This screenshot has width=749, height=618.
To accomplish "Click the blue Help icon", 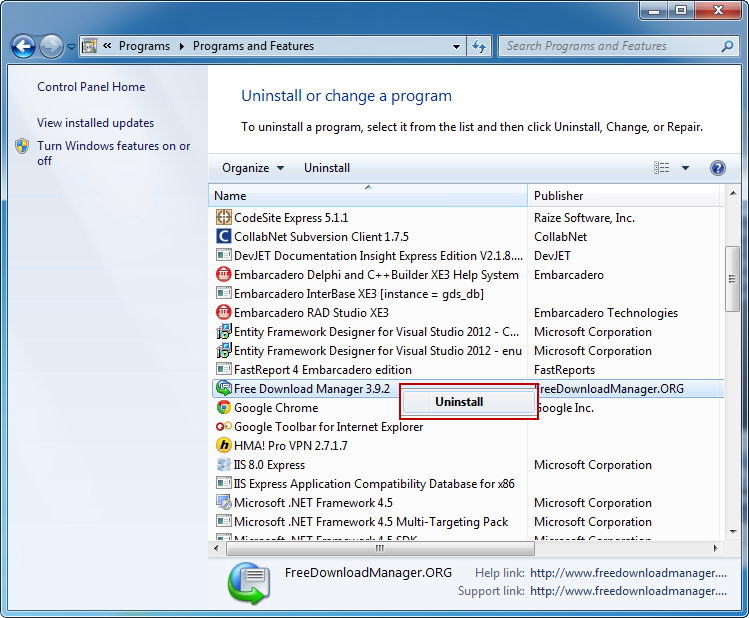I will (717, 168).
